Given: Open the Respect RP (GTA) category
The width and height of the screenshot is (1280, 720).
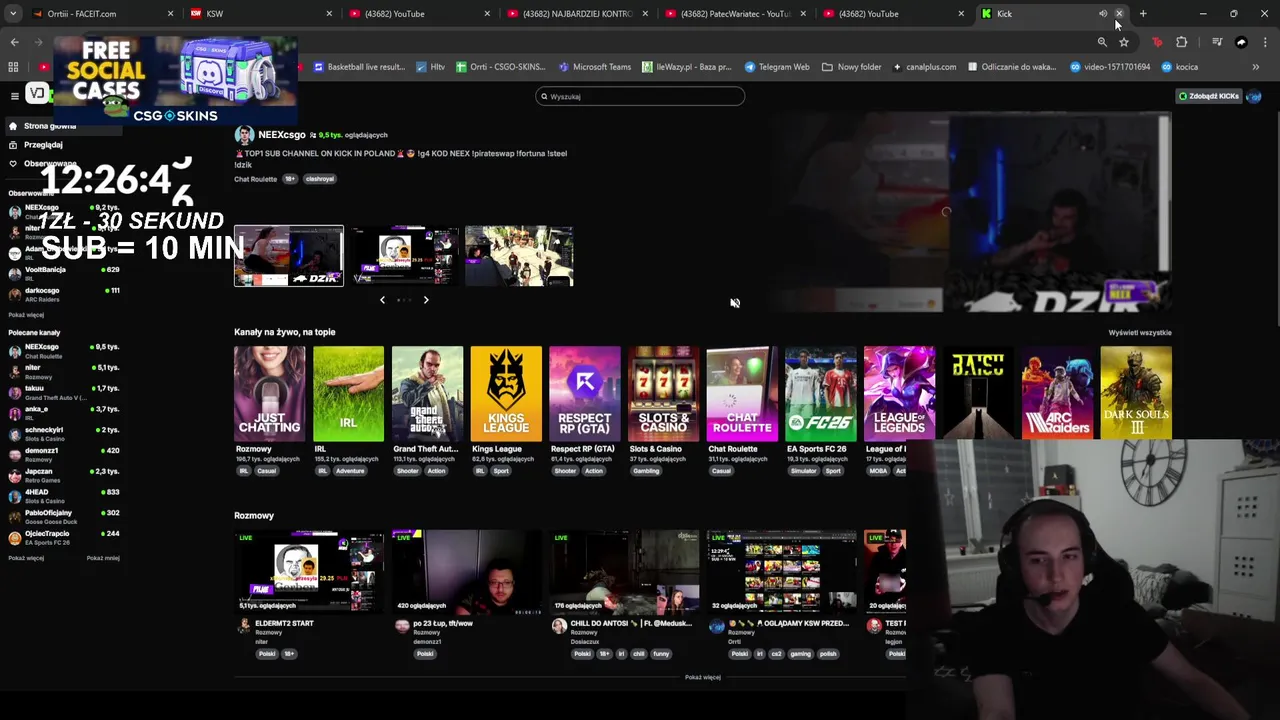Looking at the screenshot, I should point(585,394).
